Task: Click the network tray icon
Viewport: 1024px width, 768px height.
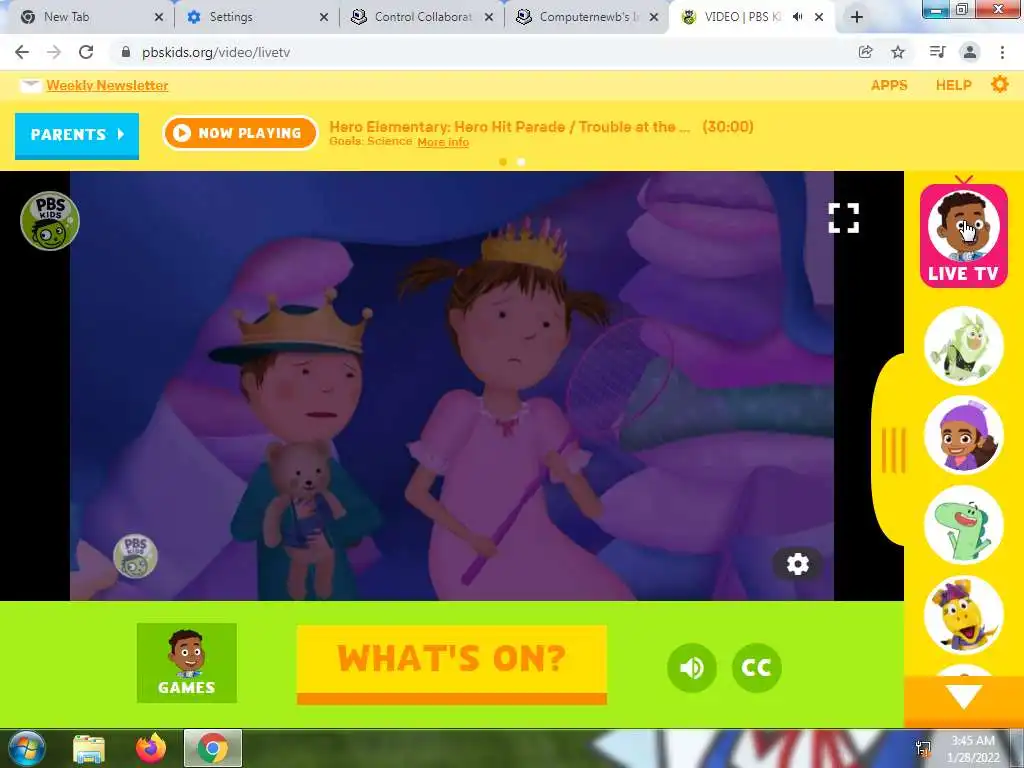Action: [x=923, y=749]
